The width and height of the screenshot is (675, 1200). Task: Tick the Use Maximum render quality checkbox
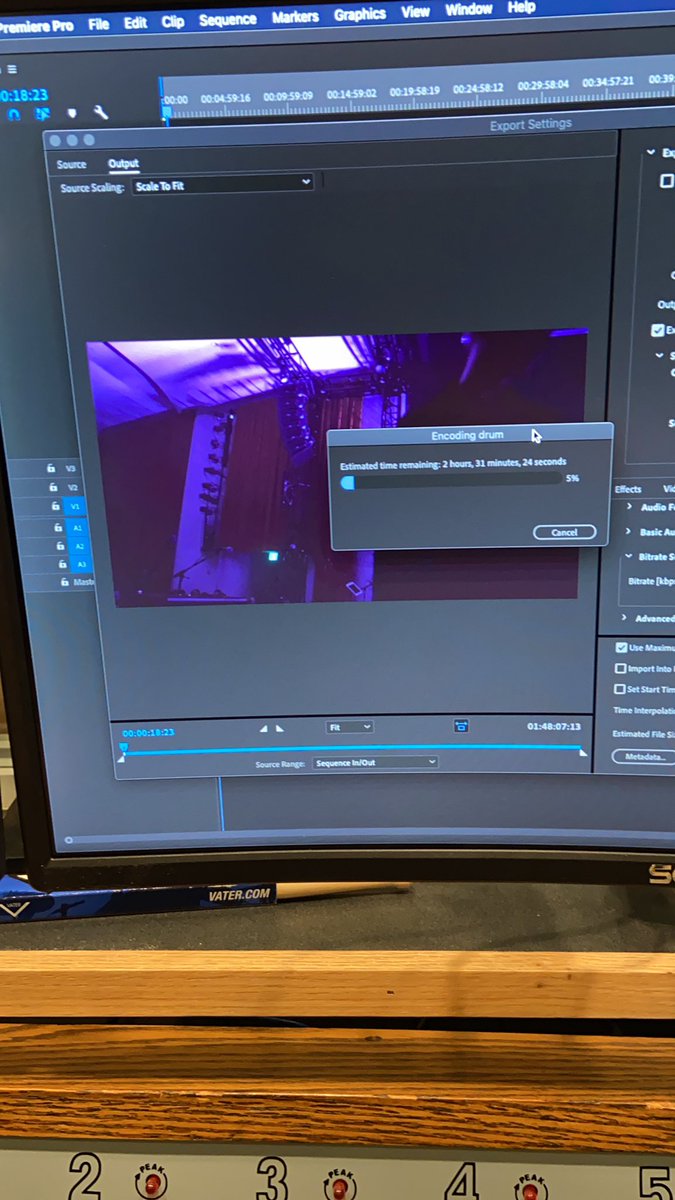pyautogui.click(x=621, y=648)
